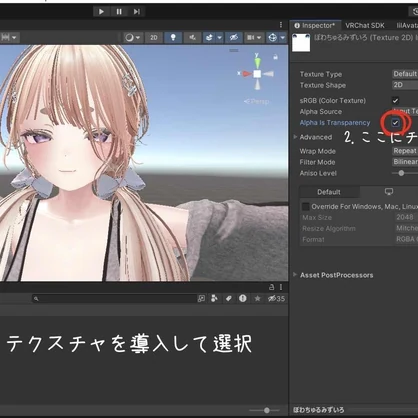
Task: Click the search by import log type icon
Action: click(243, 299)
